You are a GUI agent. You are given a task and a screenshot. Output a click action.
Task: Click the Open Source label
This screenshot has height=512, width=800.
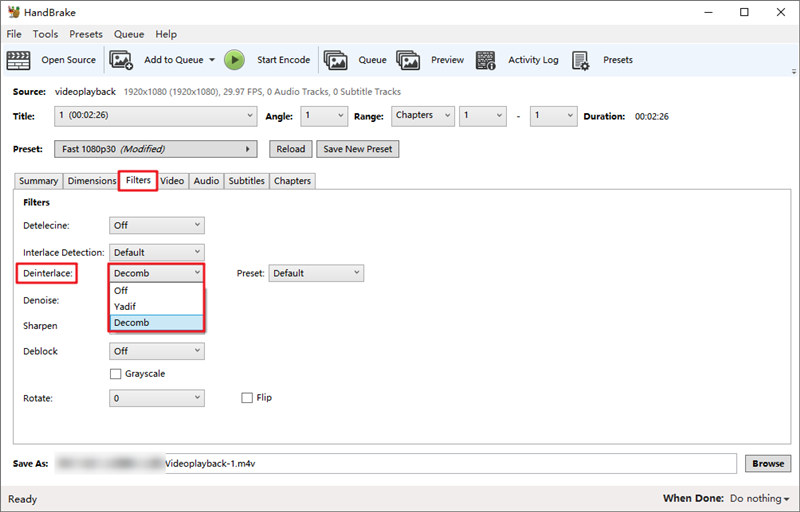68,60
